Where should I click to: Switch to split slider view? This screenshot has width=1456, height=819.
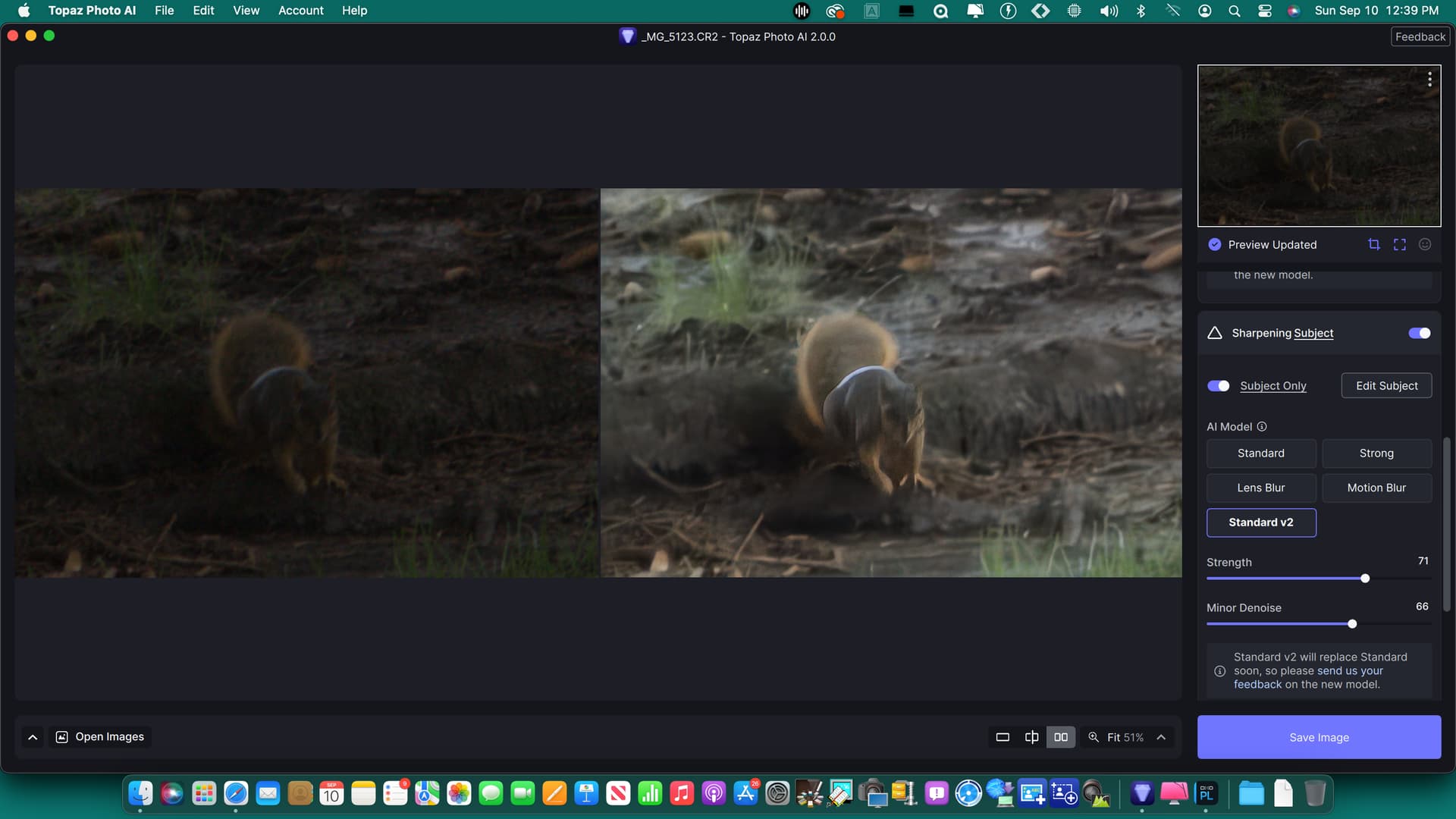[x=1031, y=737]
